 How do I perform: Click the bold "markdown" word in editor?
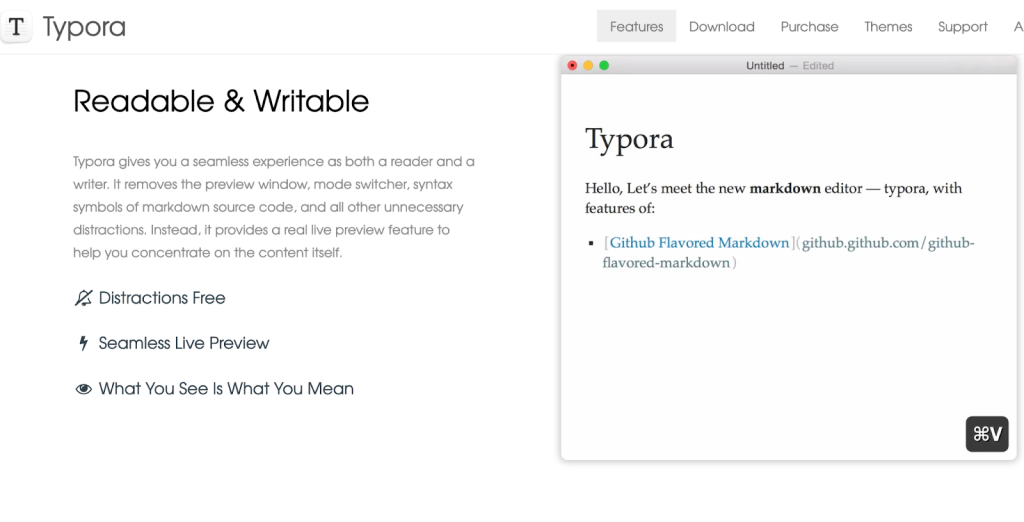coord(785,188)
